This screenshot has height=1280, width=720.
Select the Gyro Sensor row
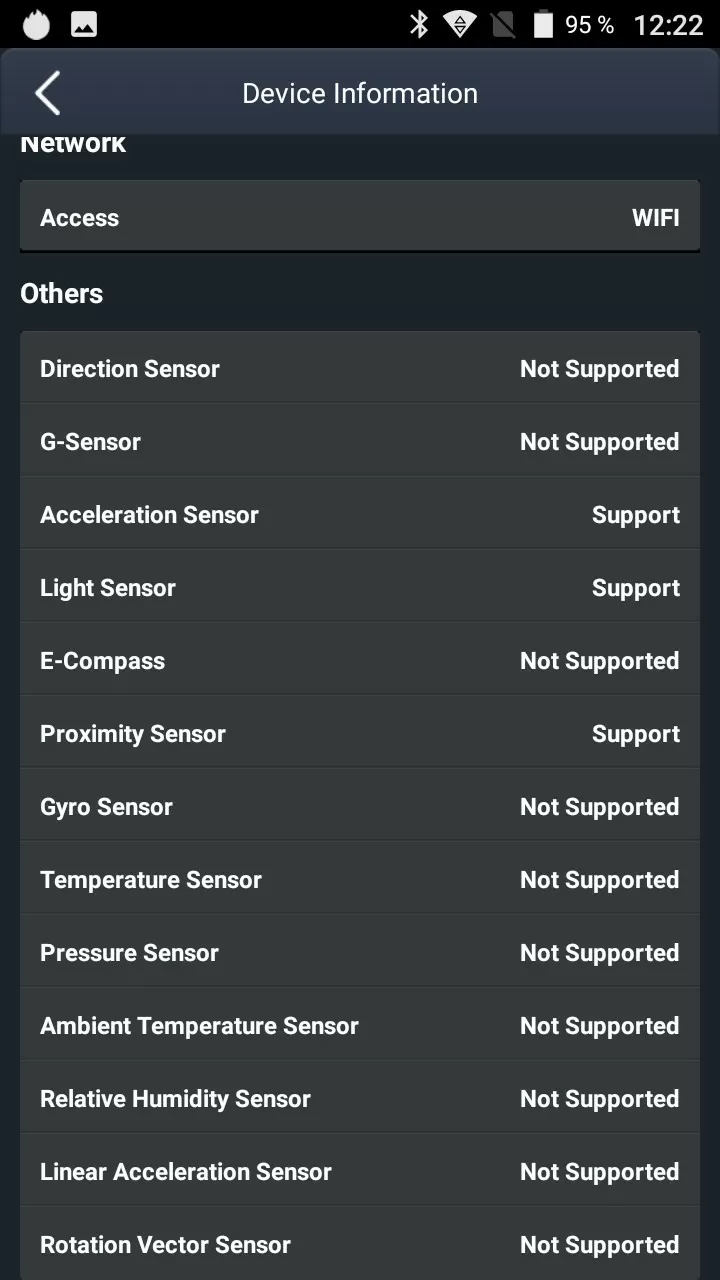[360, 806]
